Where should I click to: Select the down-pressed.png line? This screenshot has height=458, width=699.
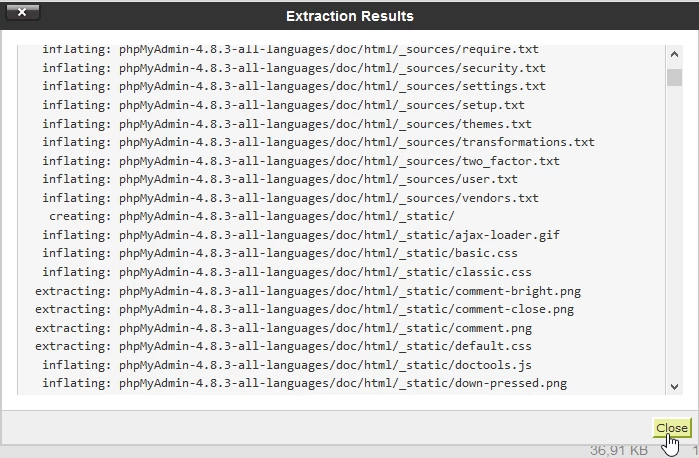click(304, 383)
